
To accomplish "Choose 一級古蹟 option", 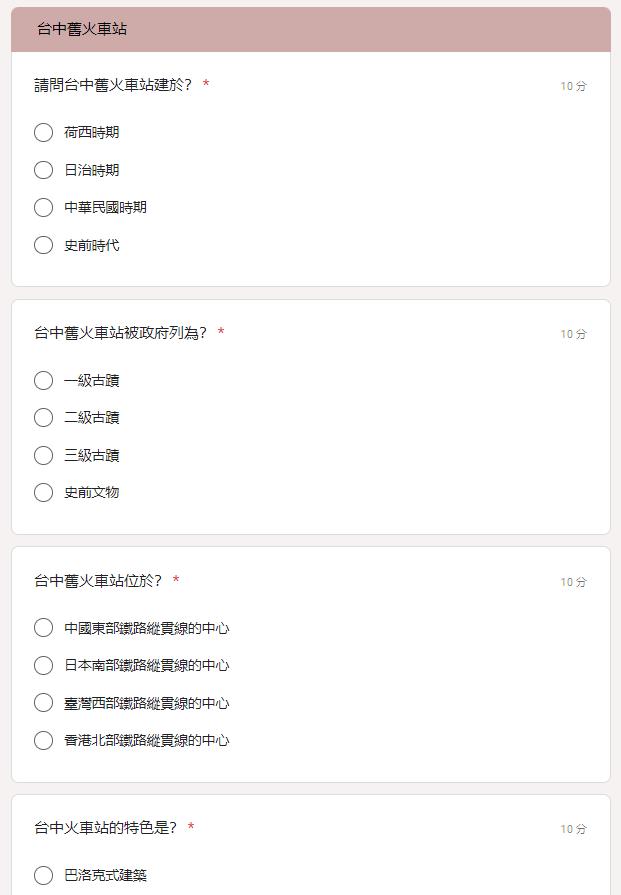I will pyautogui.click(x=43, y=380).
